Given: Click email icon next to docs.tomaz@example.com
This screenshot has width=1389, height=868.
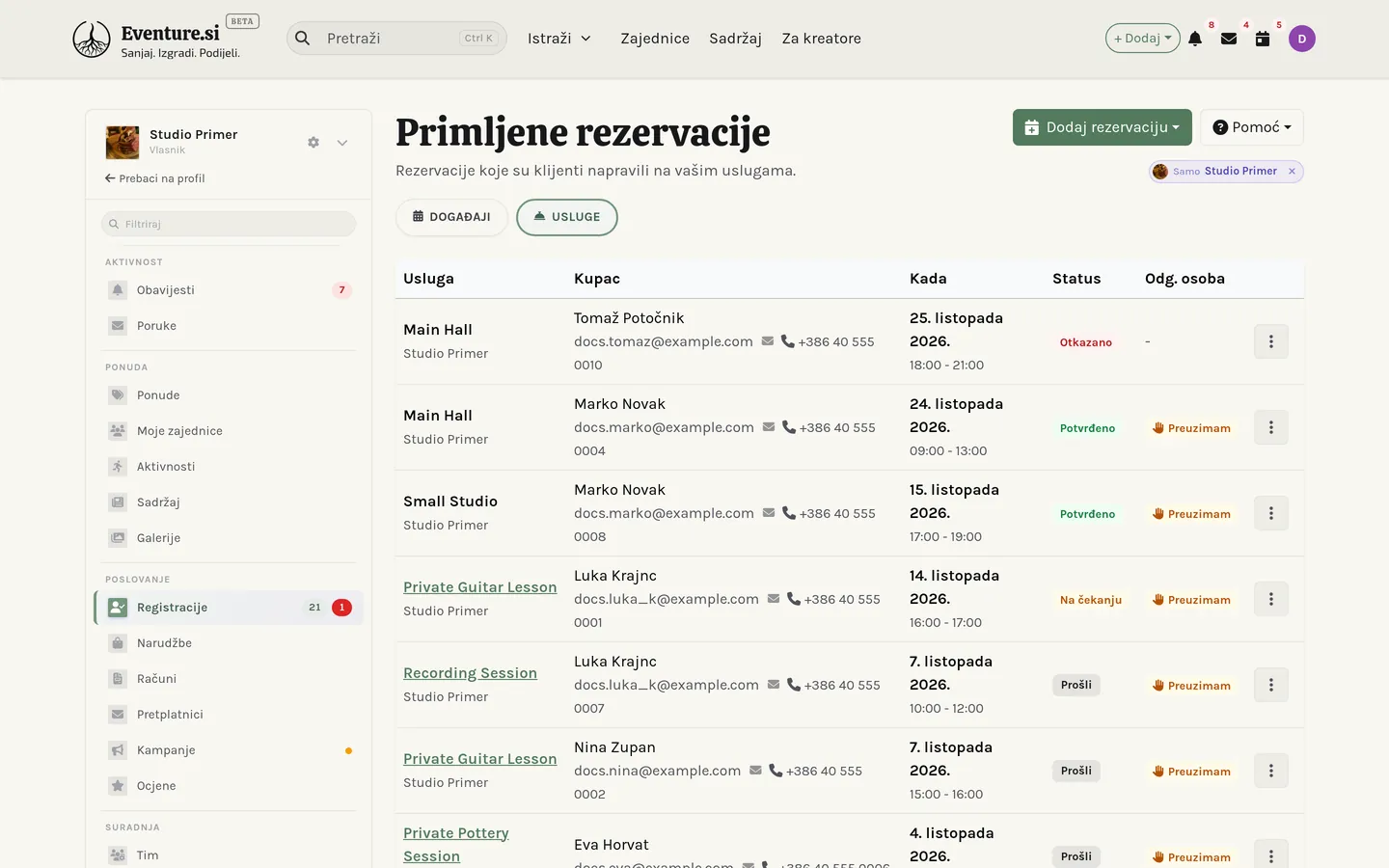Looking at the screenshot, I should (768, 341).
